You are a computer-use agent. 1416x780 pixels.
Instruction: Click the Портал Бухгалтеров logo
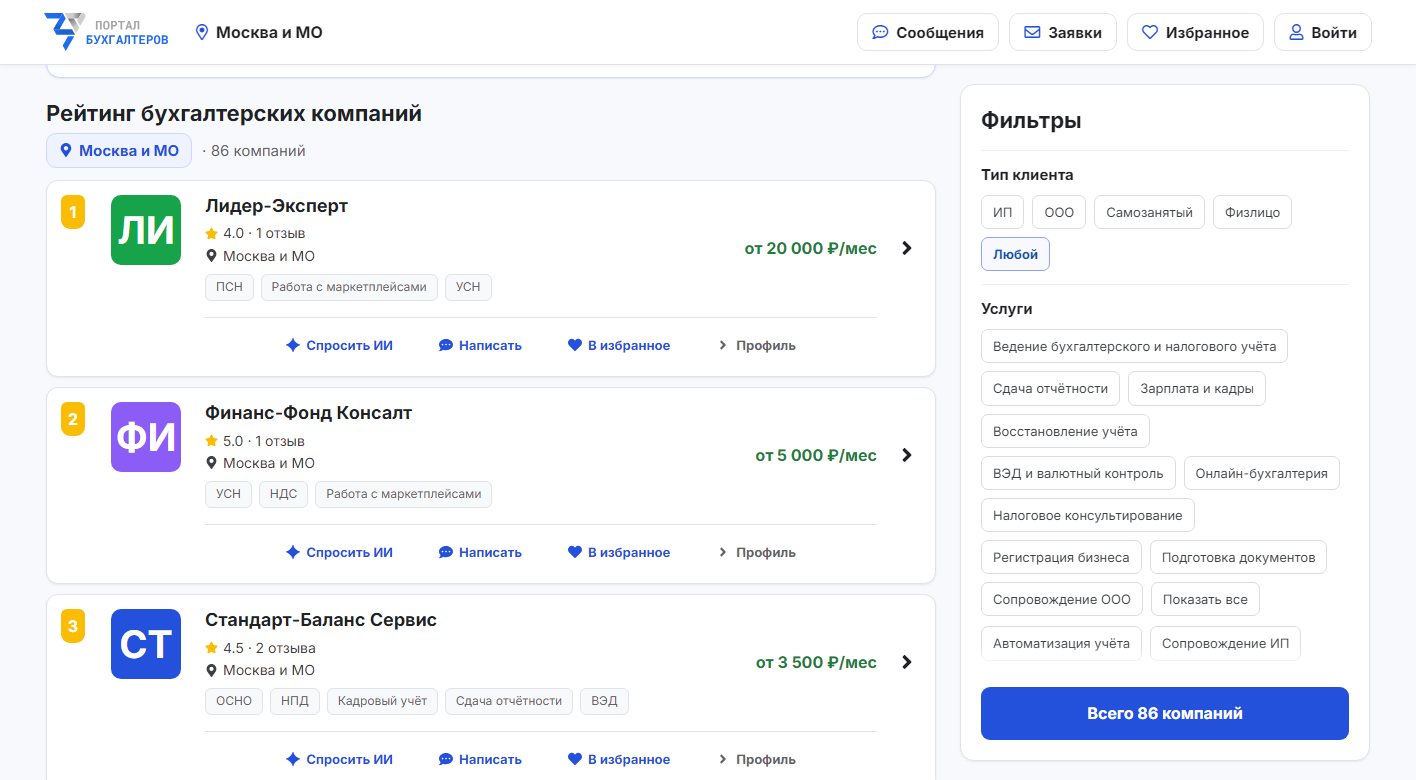107,32
